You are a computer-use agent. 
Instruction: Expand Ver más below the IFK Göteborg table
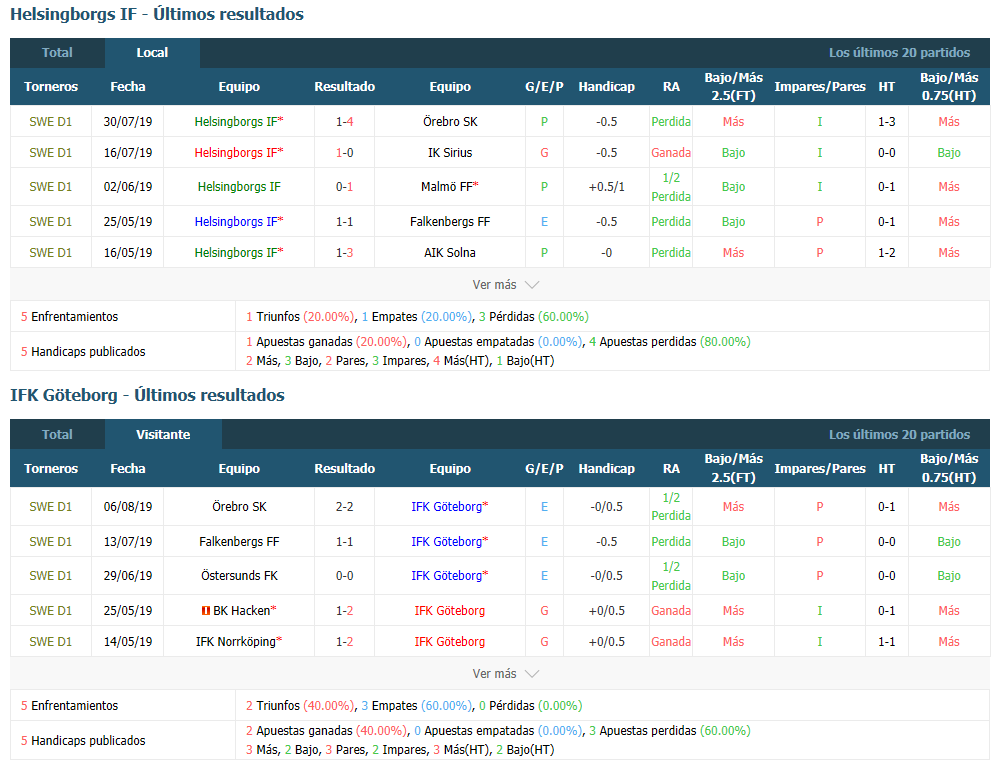(x=506, y=673)
